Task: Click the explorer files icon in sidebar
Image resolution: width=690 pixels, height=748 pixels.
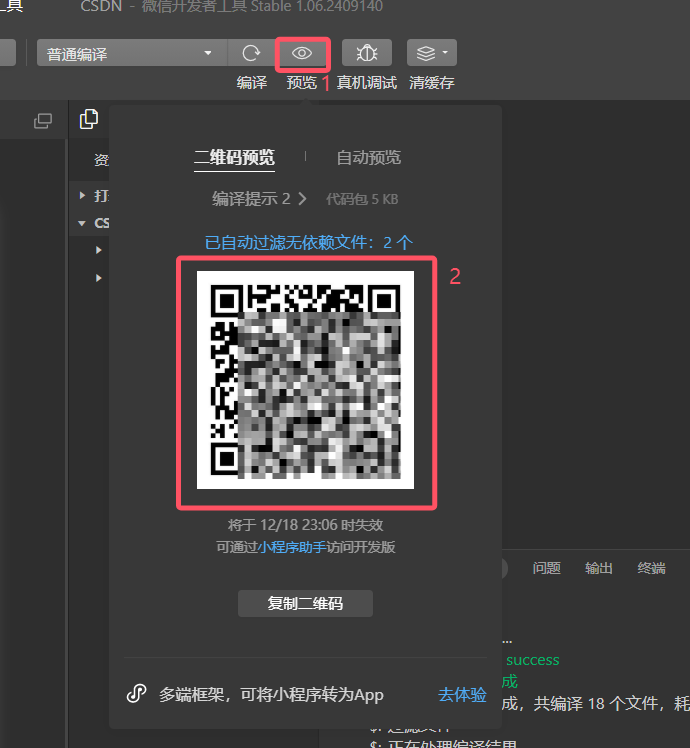Action: (89, 119)
